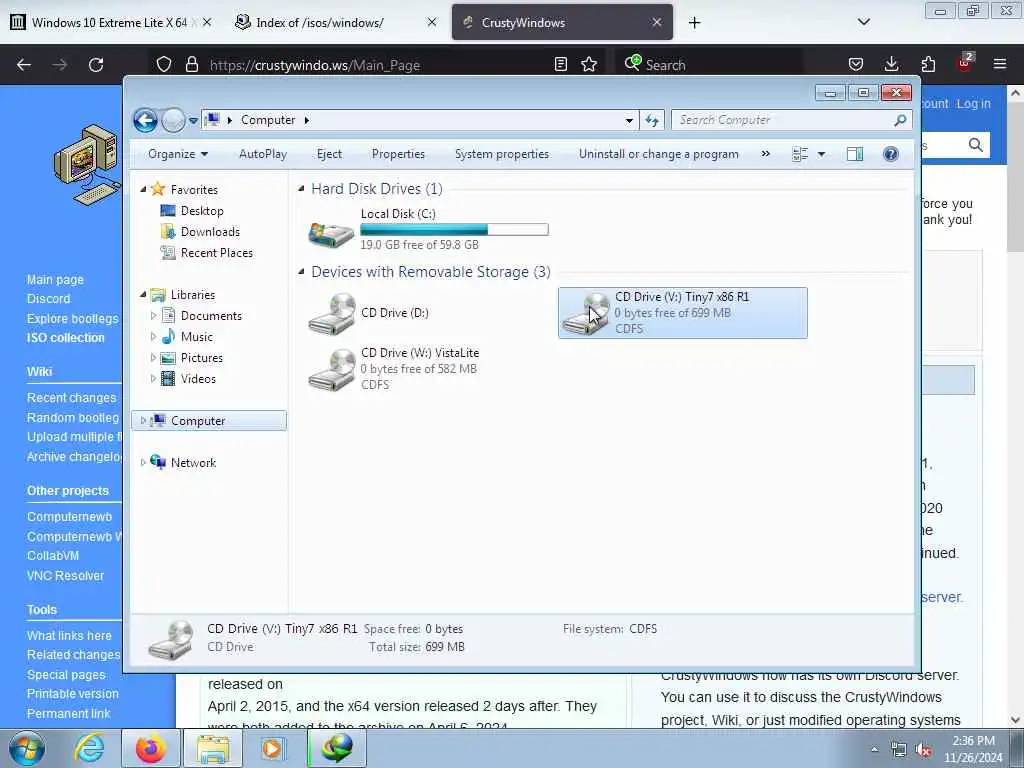1024x768 pixels.
Task: Reload the page in Firefox
Action: tap(96, 65)
